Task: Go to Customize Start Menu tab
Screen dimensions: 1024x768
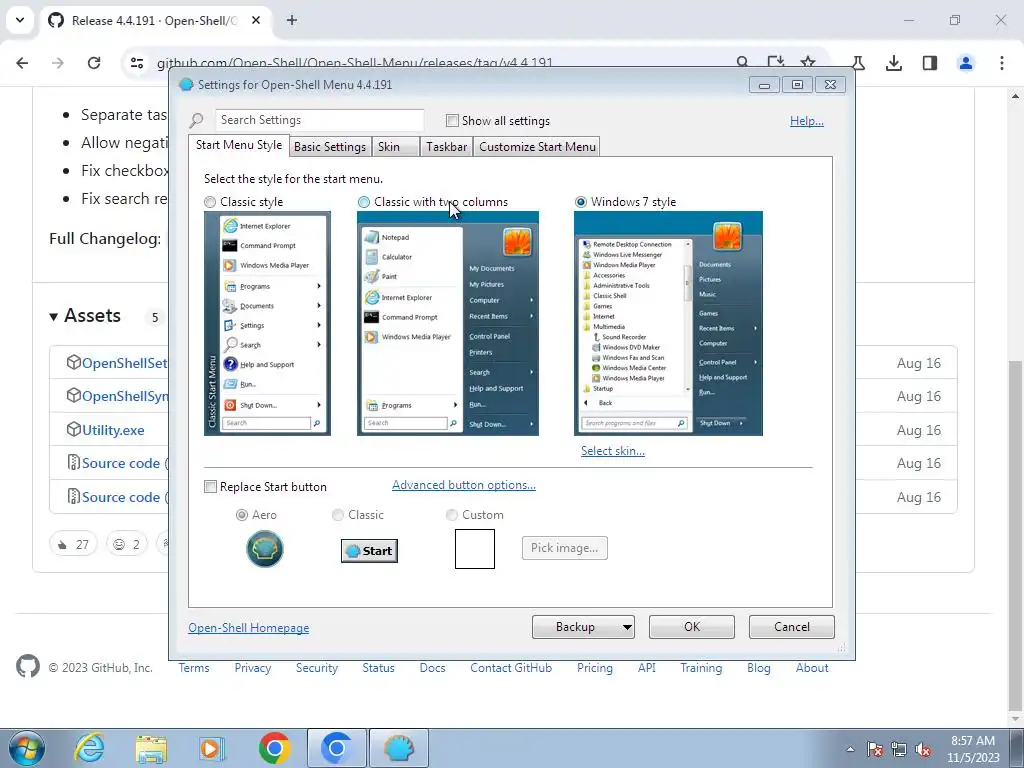Action: click(537, 147)
